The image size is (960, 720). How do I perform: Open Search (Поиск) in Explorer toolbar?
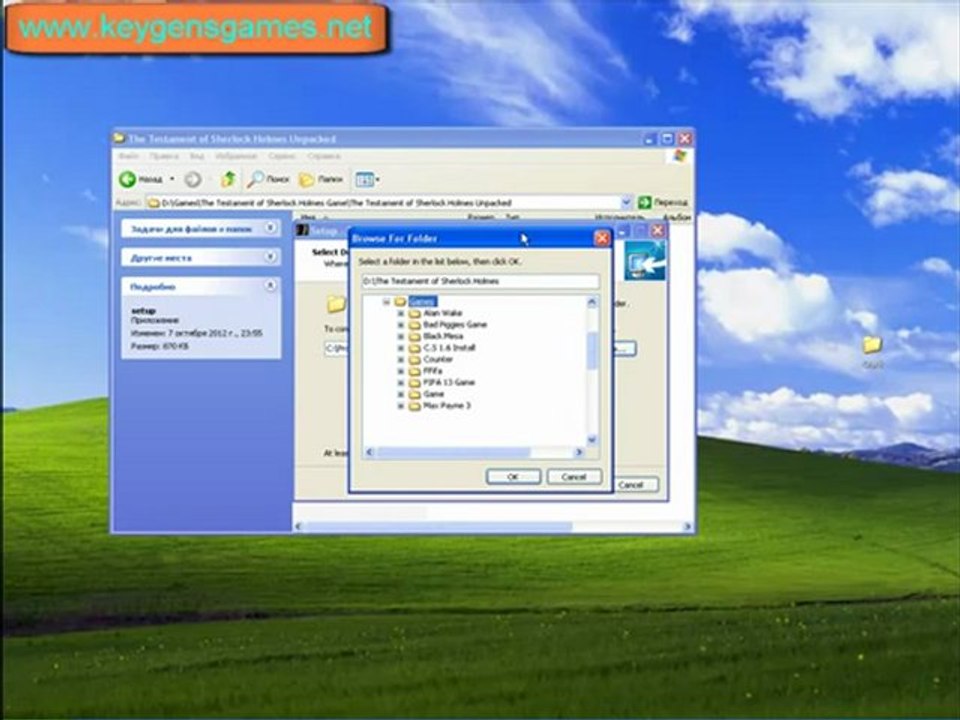point(268,179)
